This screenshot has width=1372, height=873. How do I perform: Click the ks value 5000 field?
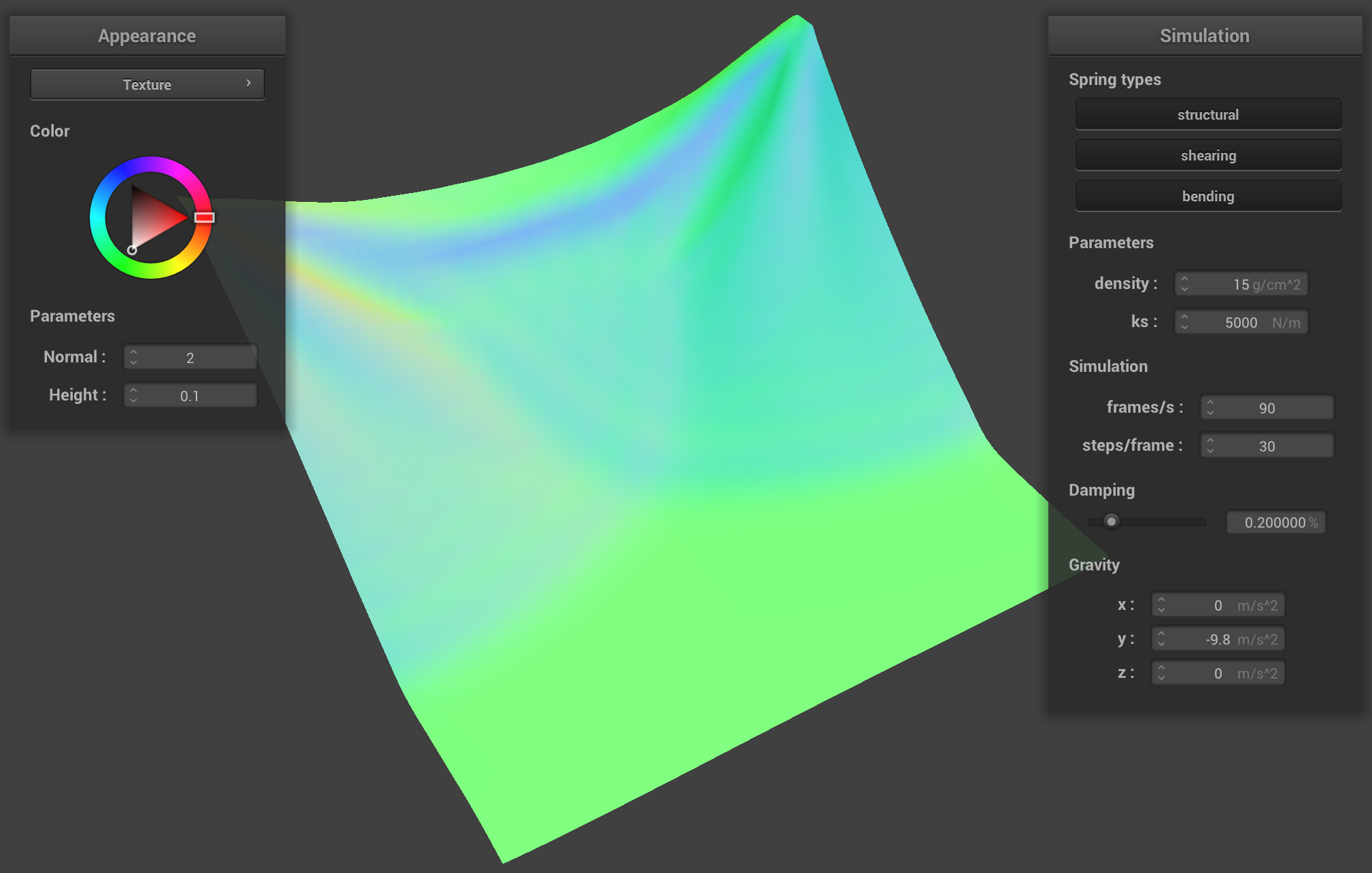point(1241,322)
